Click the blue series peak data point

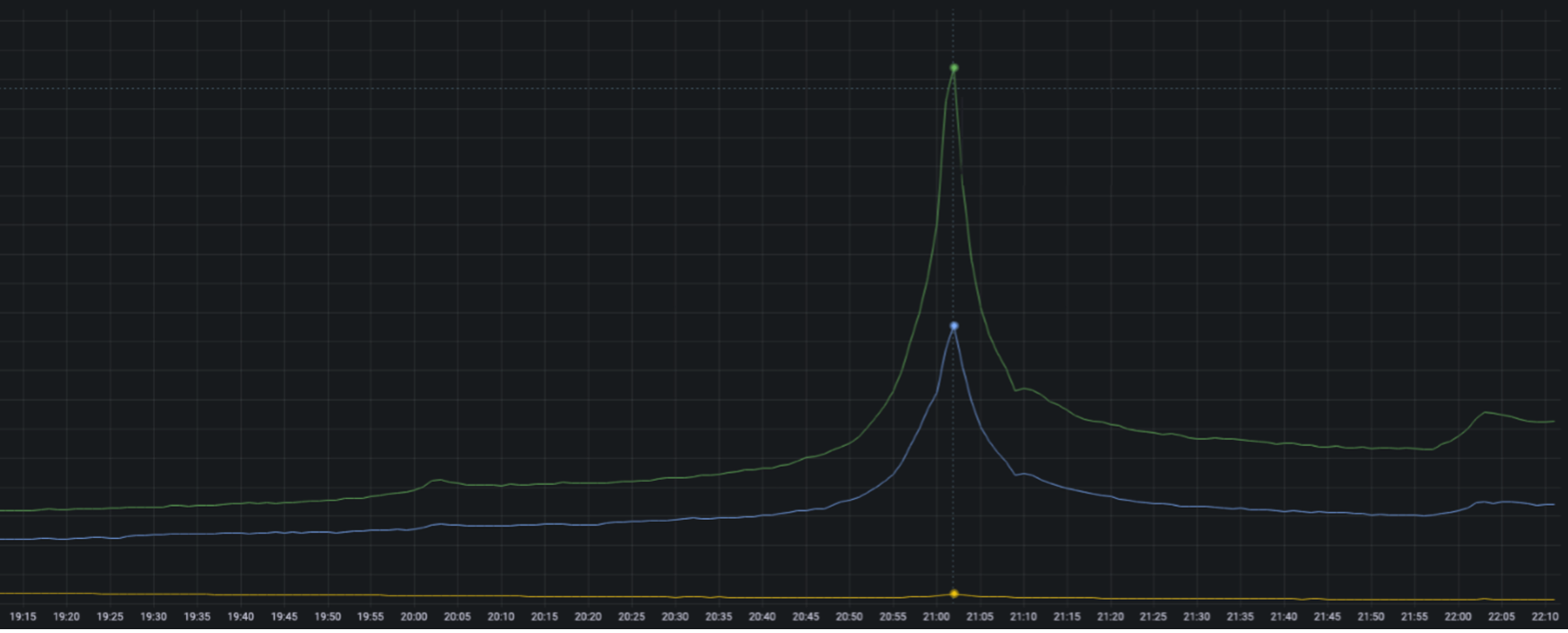coord(954,326)
